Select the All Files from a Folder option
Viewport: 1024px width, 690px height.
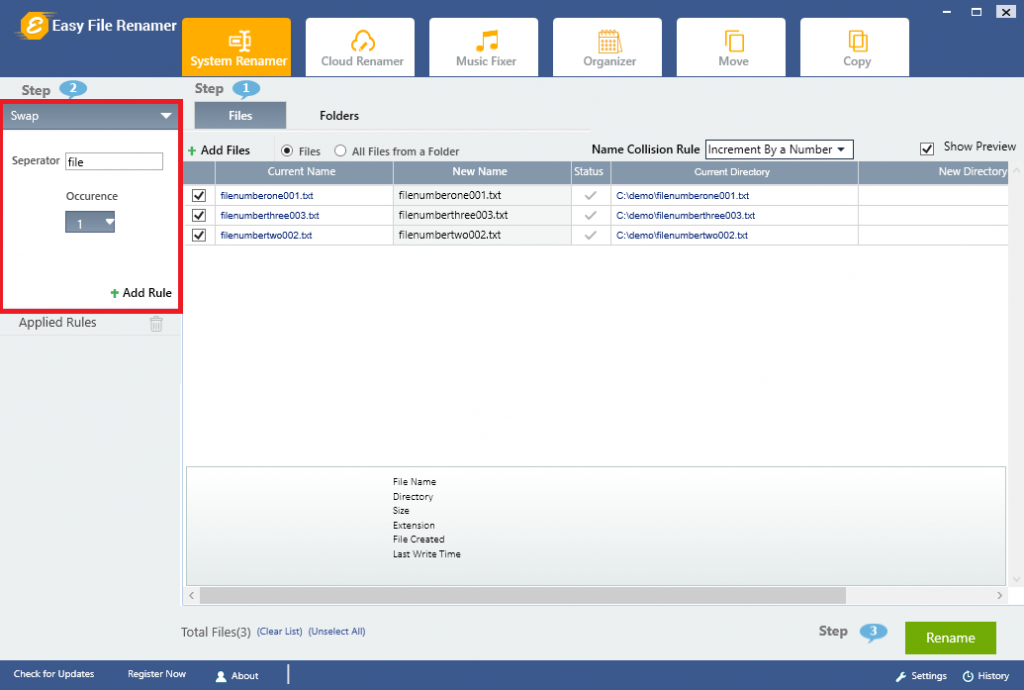coord(339,150)
